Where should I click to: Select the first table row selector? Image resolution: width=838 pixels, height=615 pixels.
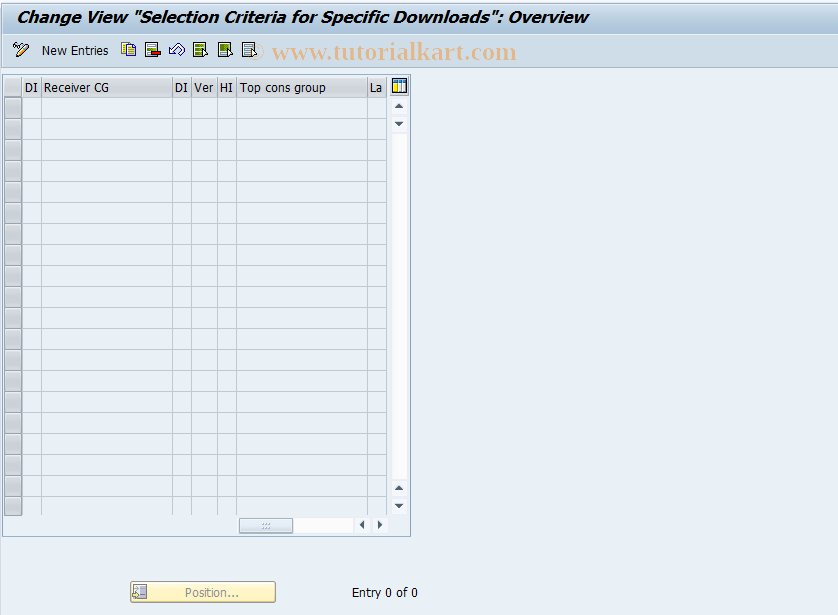click(x=13, y=108)
